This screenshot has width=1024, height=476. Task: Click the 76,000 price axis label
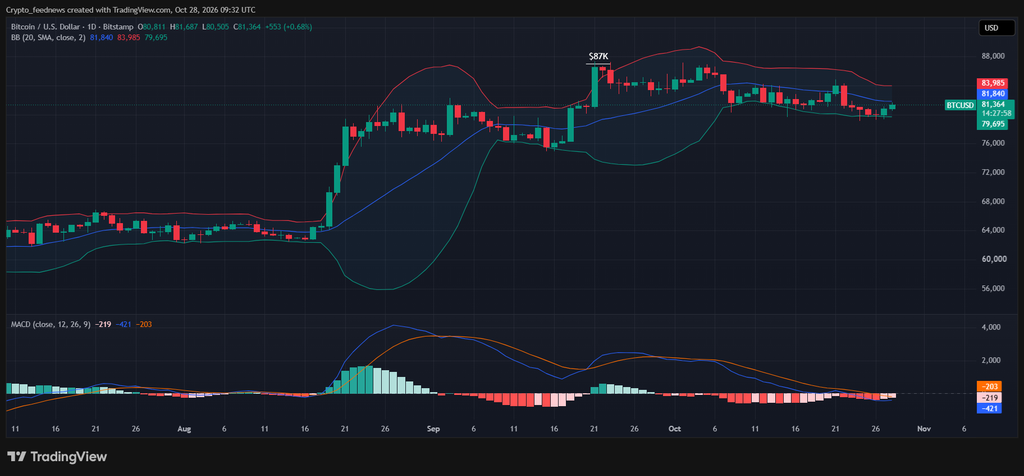click(992, 143)
